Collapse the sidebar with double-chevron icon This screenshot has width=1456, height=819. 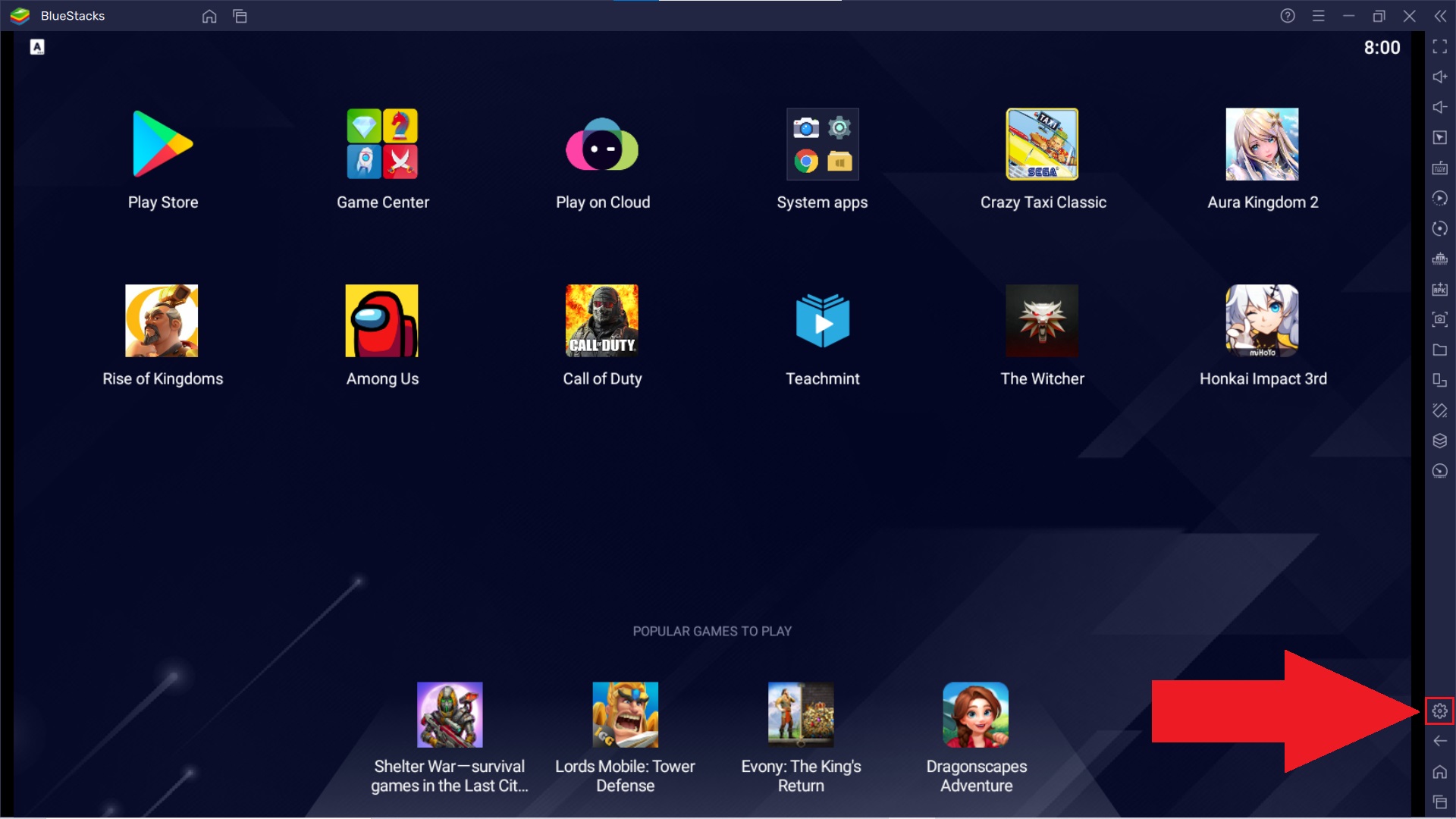click(x=1440, y=16)
